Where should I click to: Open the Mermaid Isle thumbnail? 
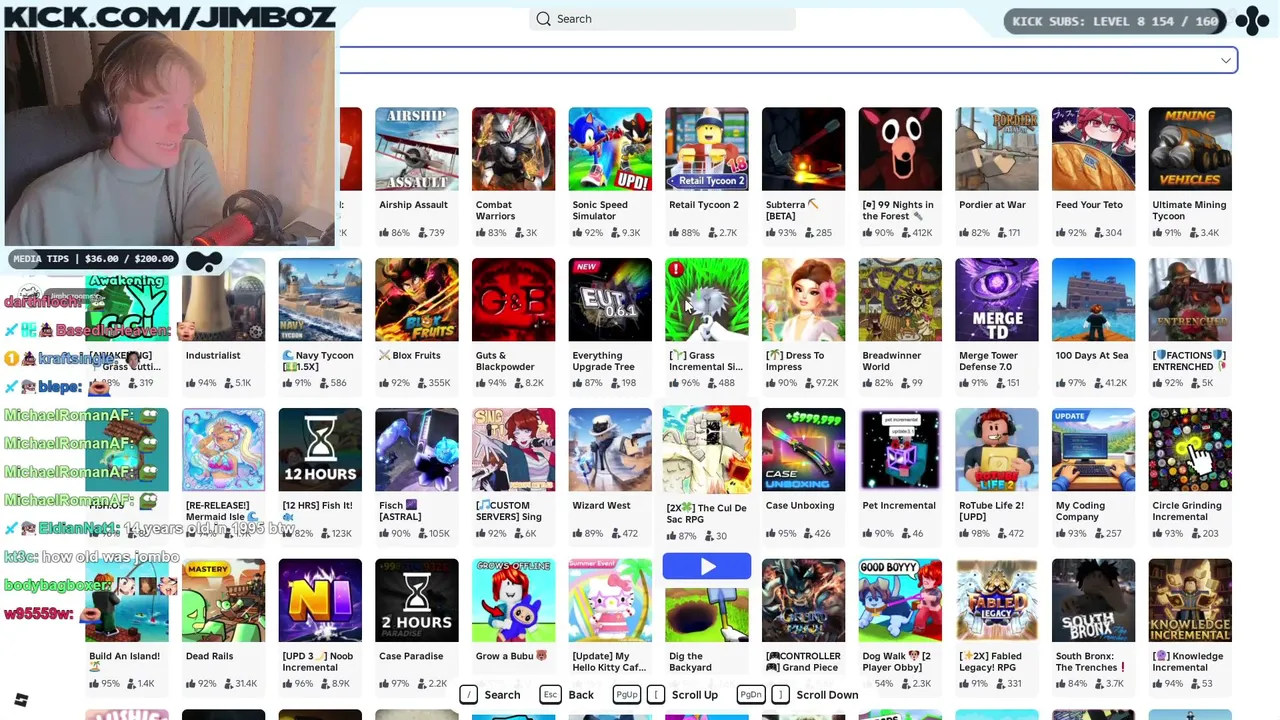click(223, 450)
